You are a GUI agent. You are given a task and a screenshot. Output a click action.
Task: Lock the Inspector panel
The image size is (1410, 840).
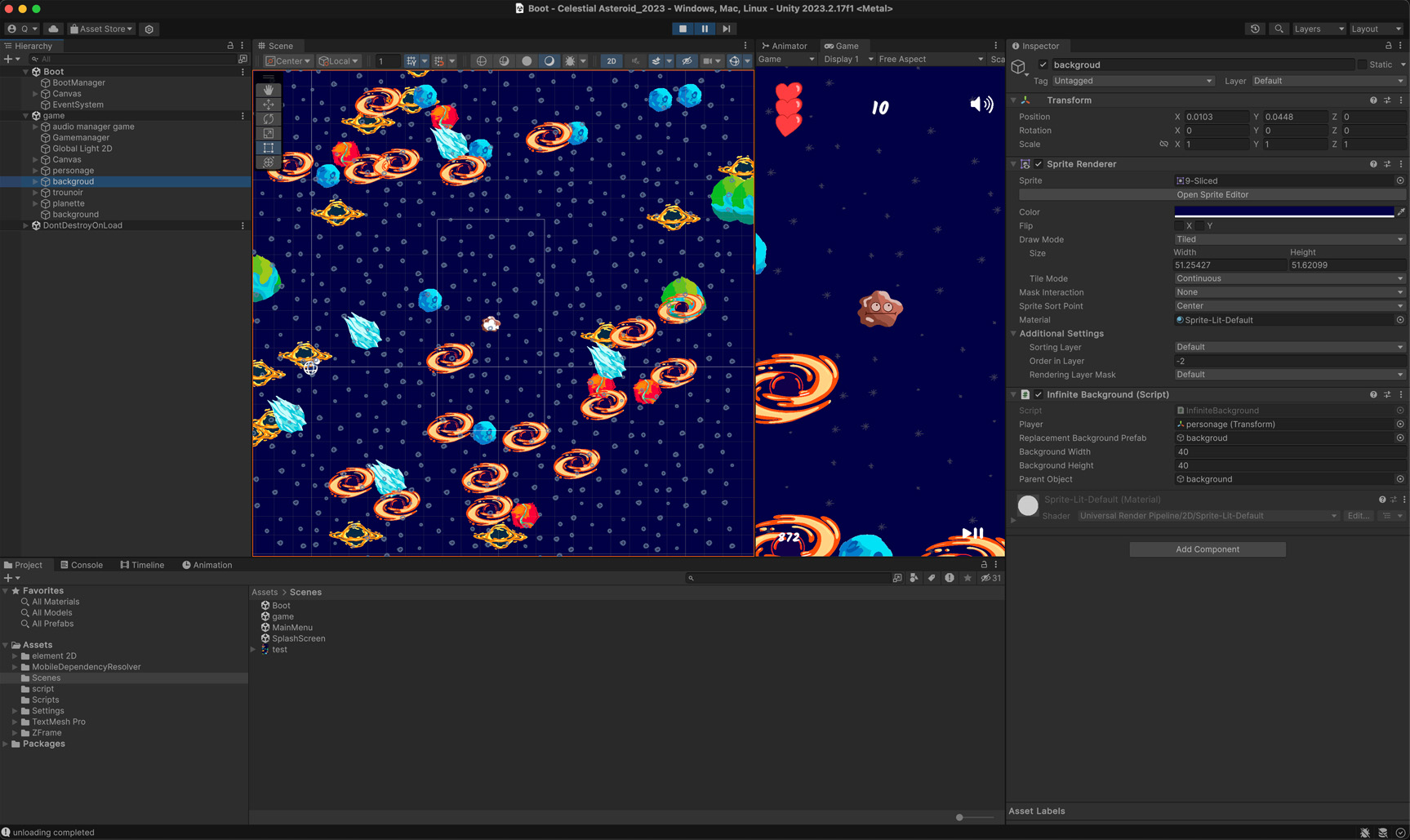[1389, 46]
